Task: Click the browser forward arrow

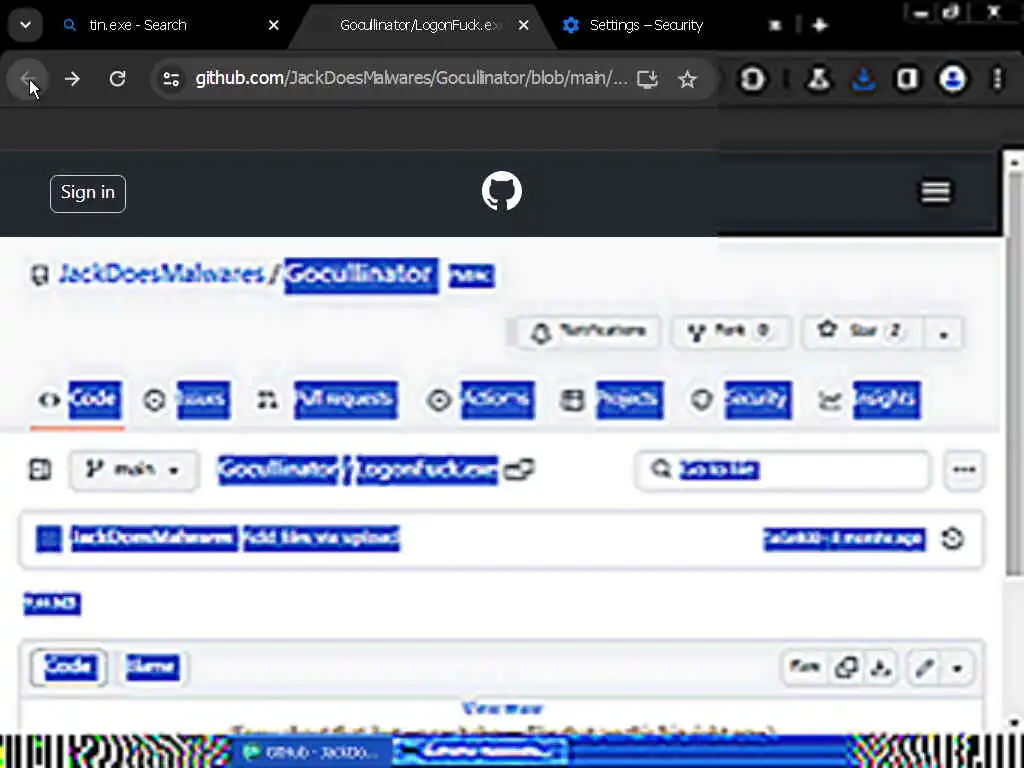Action: [x=72, y=79]
